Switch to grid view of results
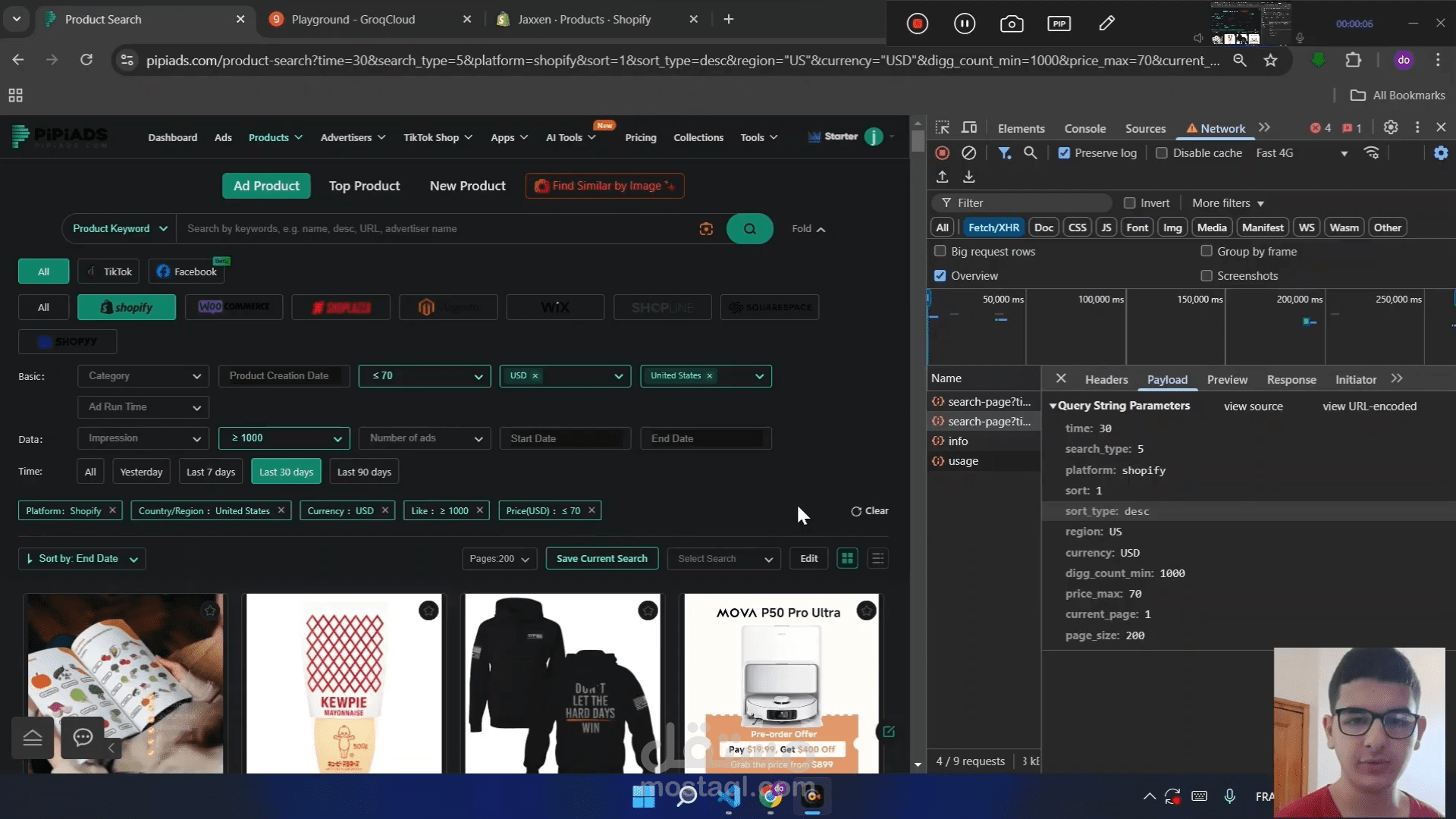 [847, 558]
